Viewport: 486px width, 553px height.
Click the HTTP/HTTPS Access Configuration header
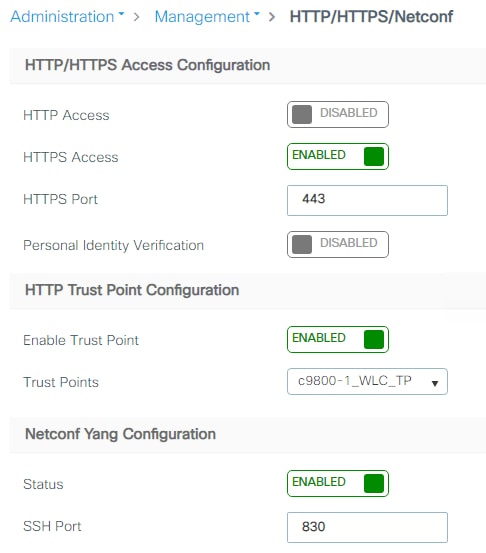pyautogui.click(x=147, y=65)
